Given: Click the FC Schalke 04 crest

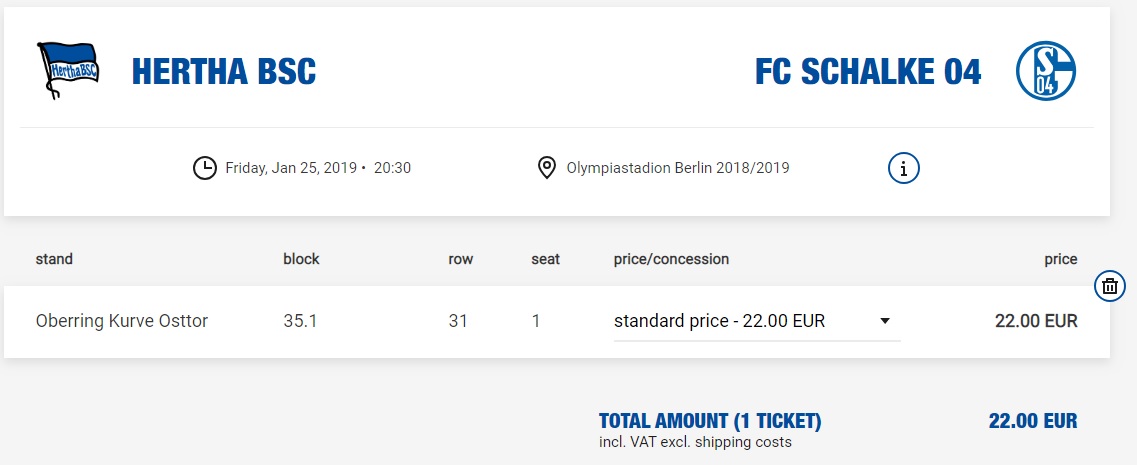Looking at the screenshot, I should [1045, 71].
